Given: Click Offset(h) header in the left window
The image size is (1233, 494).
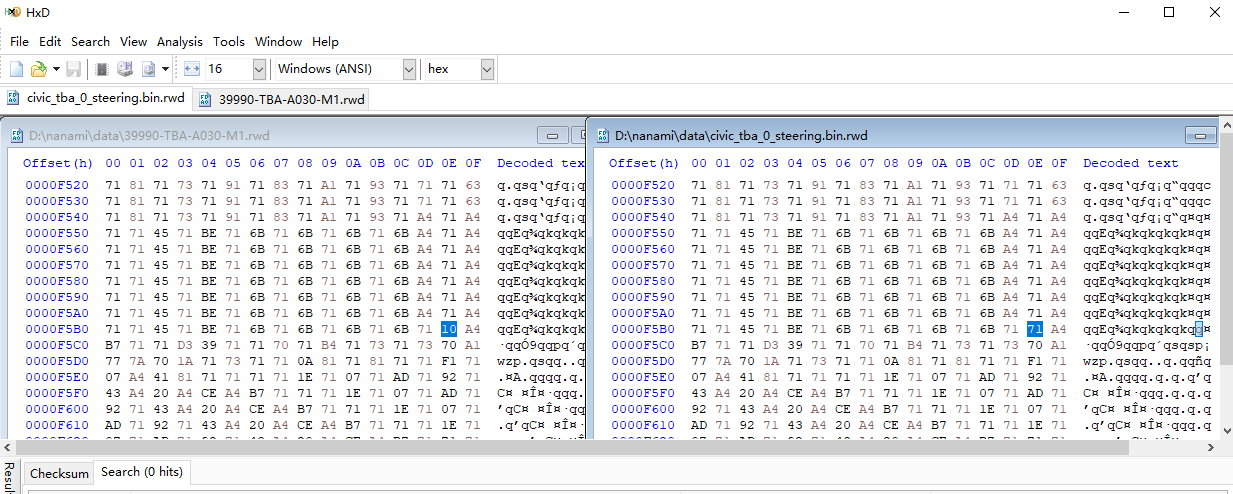Looking at the screenshot, I should click(57, 163).
